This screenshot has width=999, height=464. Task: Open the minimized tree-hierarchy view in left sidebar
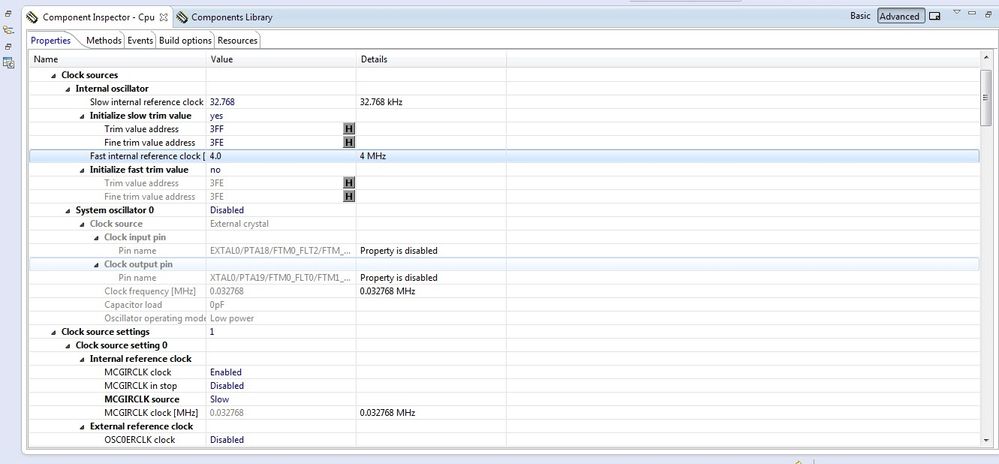point(8,30)
